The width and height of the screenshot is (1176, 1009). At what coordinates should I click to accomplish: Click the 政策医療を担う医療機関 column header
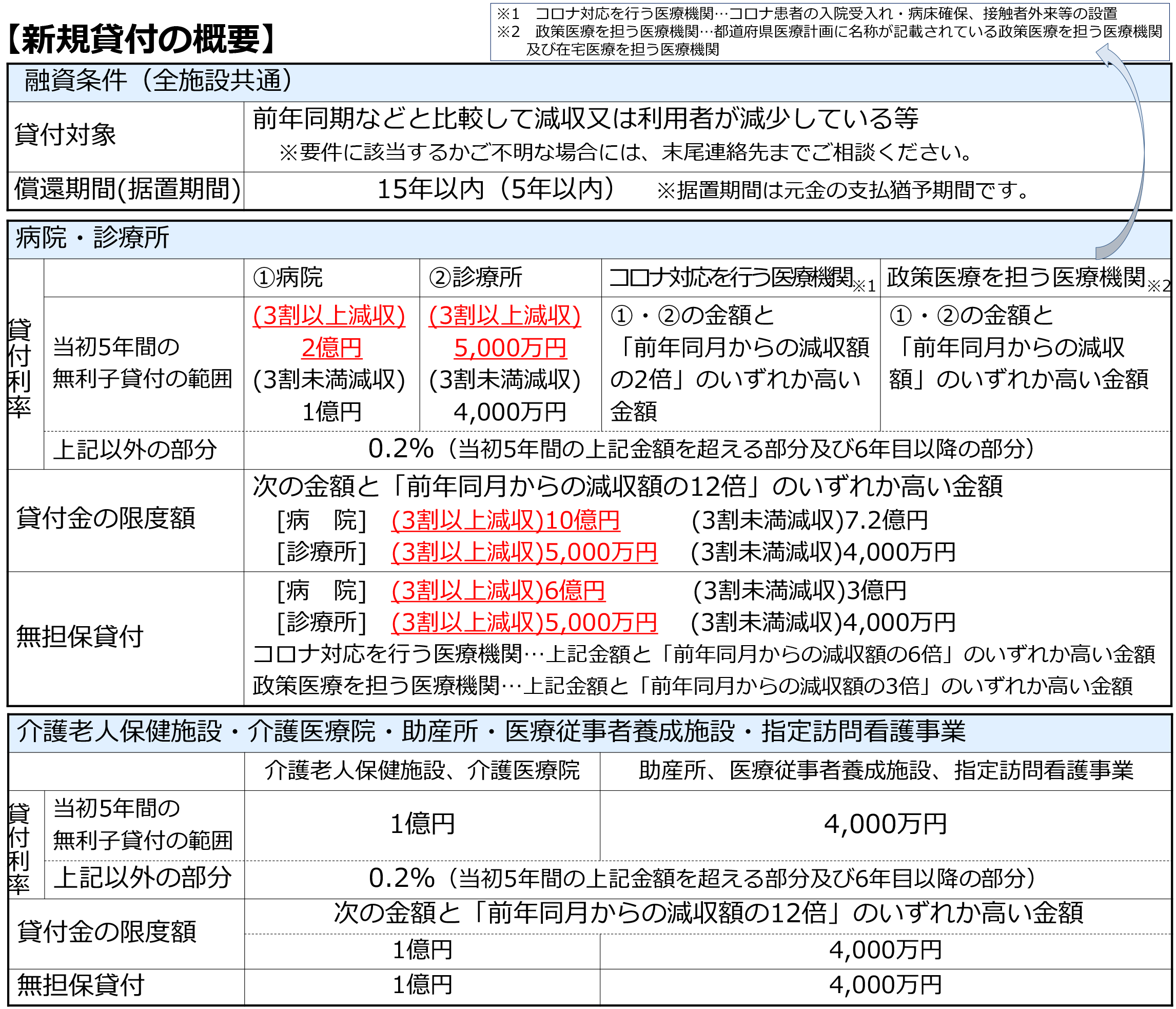(1028, 278)
